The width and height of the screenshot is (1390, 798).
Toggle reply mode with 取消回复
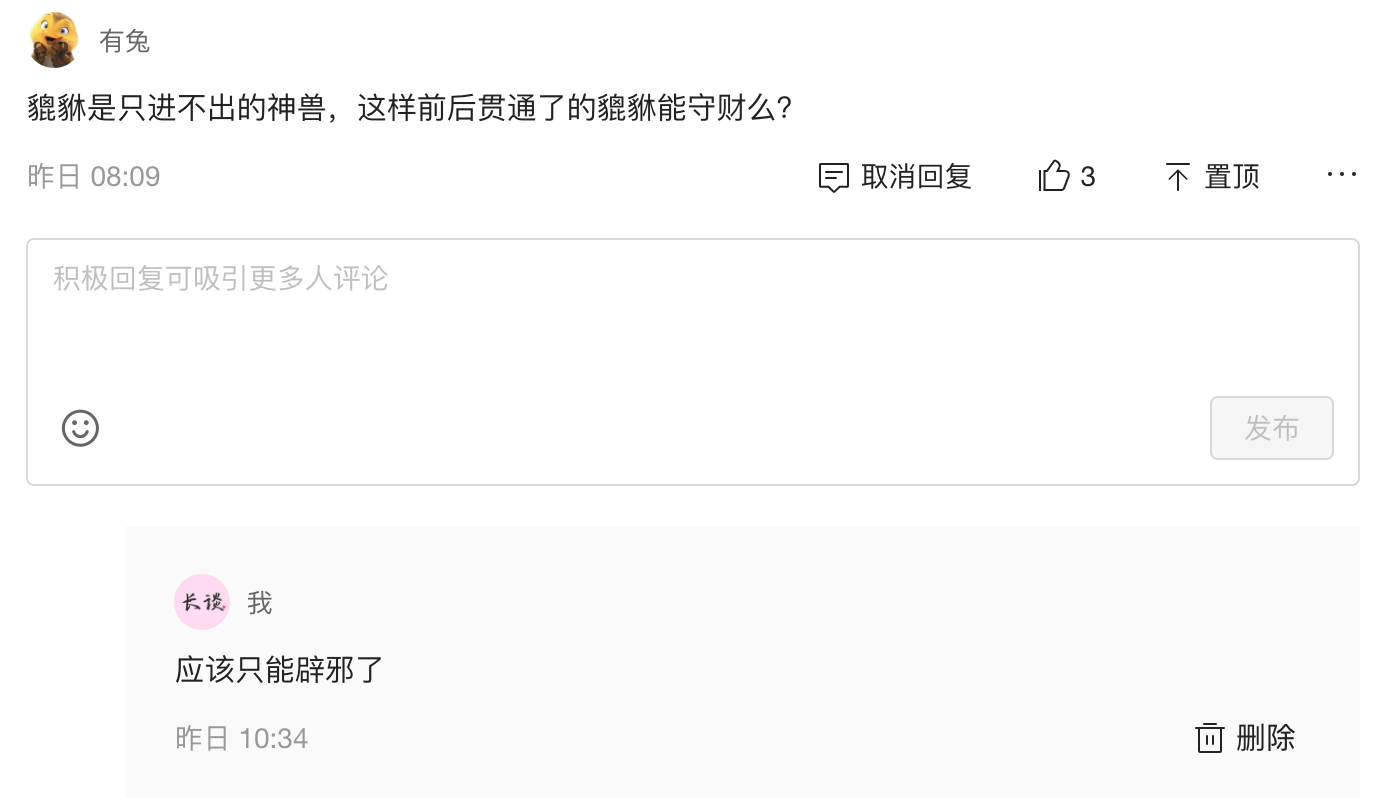click(x=893, y=176)
